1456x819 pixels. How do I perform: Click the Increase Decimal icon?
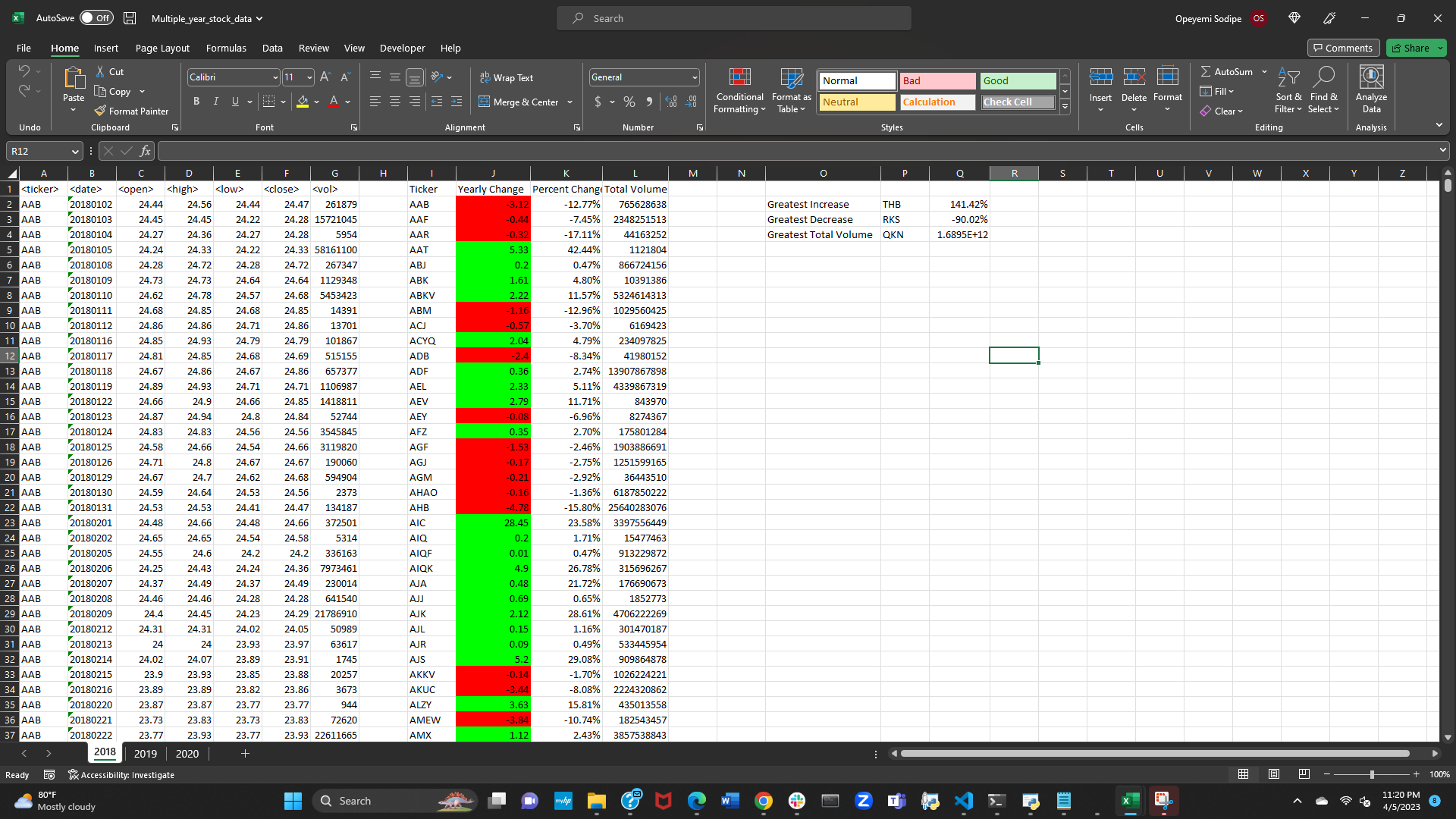tap(671, 101)
